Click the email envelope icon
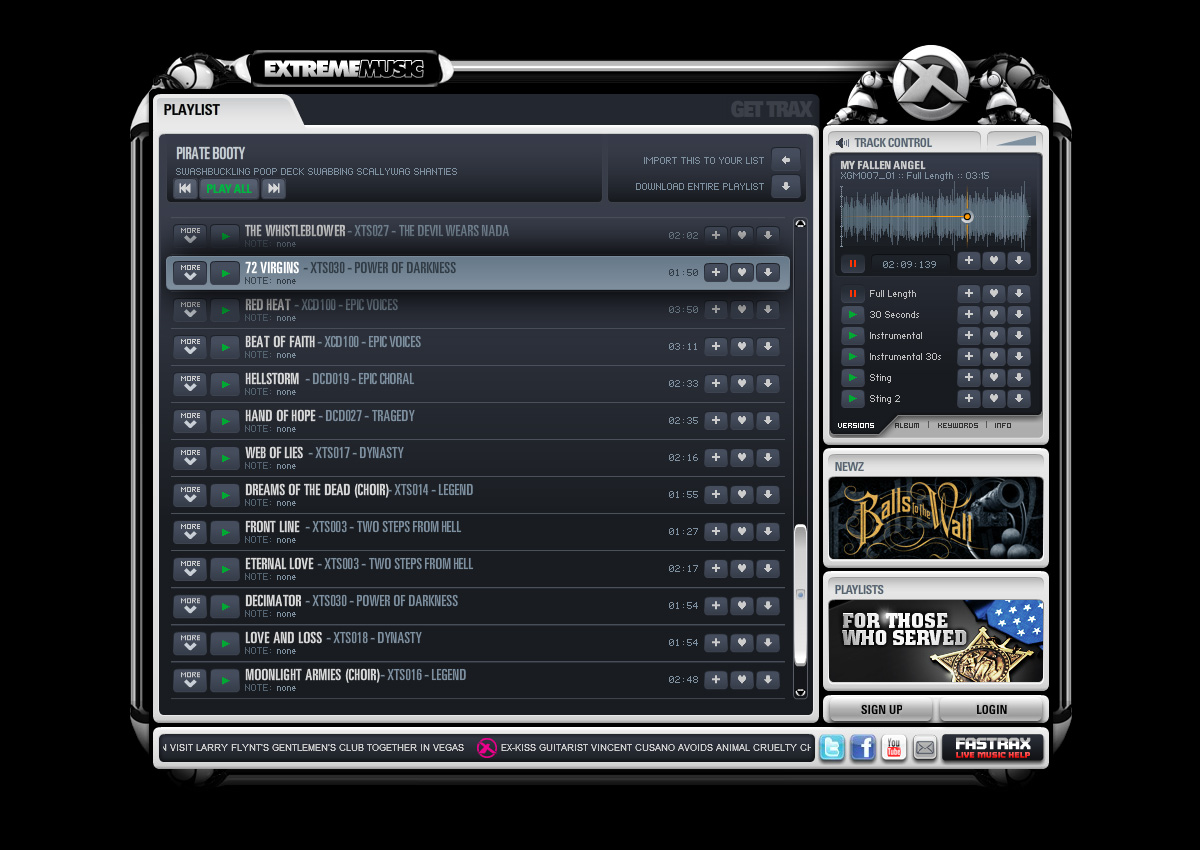The height and width of the screenshot is (850, 1200). pos(925,747)
